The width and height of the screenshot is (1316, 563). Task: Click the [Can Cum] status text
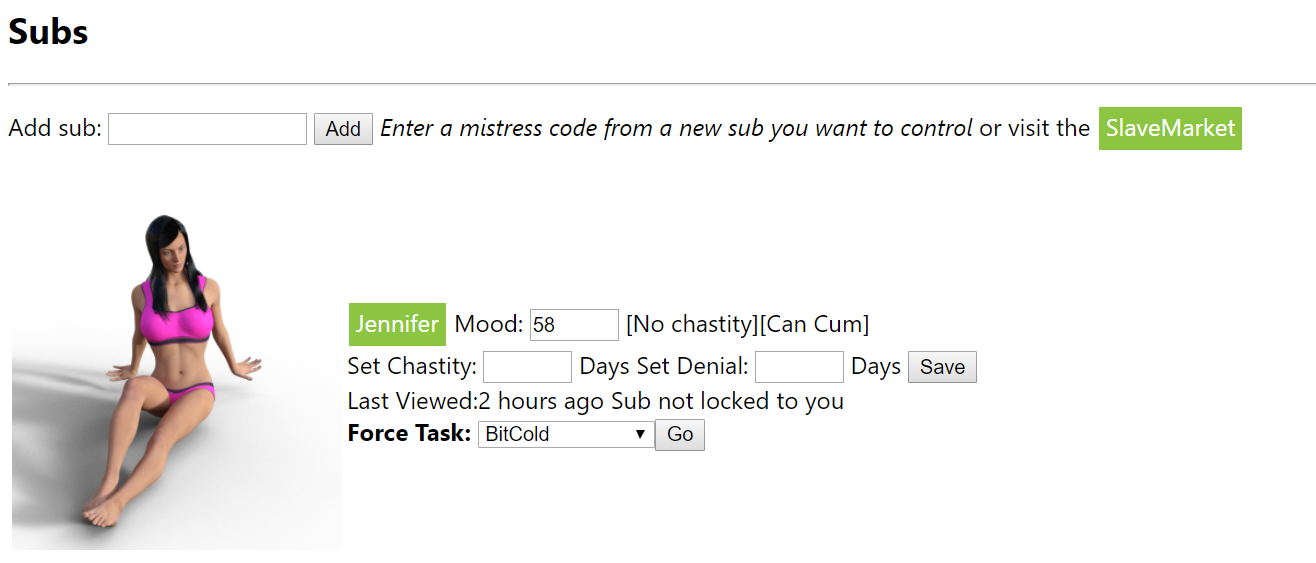click(x=815, y=324)
